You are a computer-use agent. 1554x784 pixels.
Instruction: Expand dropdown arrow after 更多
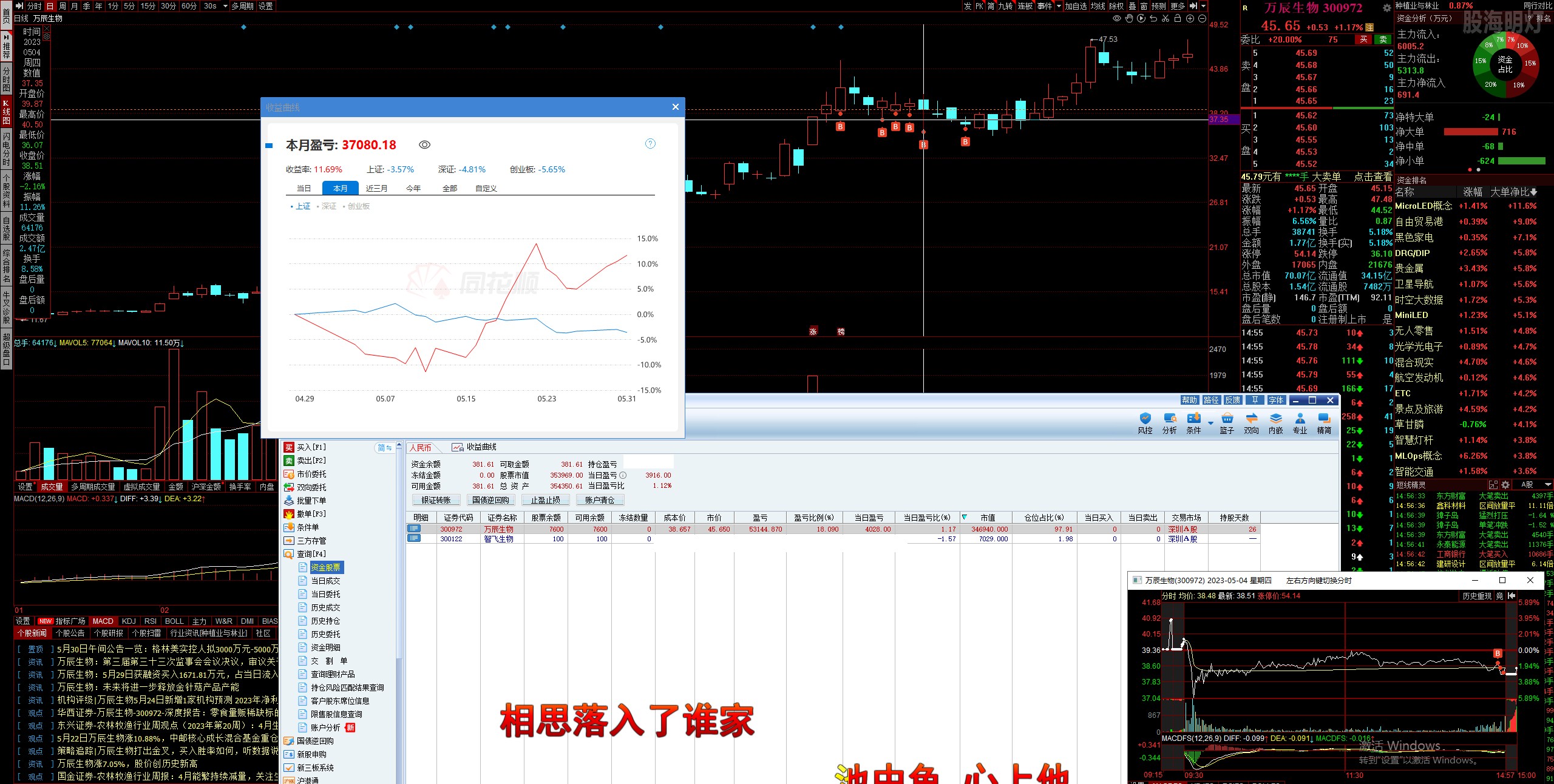point(1203,6)
